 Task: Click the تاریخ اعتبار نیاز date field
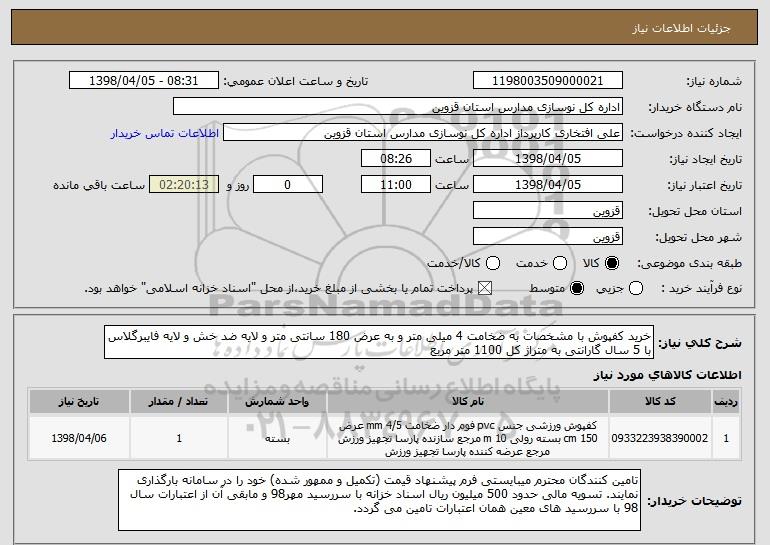[x=548, y=185]
